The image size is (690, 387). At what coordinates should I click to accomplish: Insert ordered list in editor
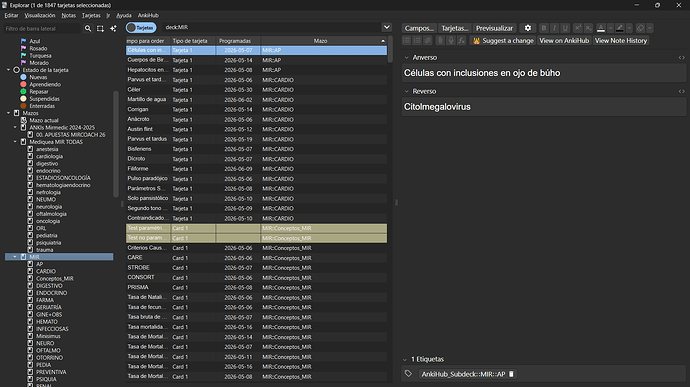click(417, 41)
